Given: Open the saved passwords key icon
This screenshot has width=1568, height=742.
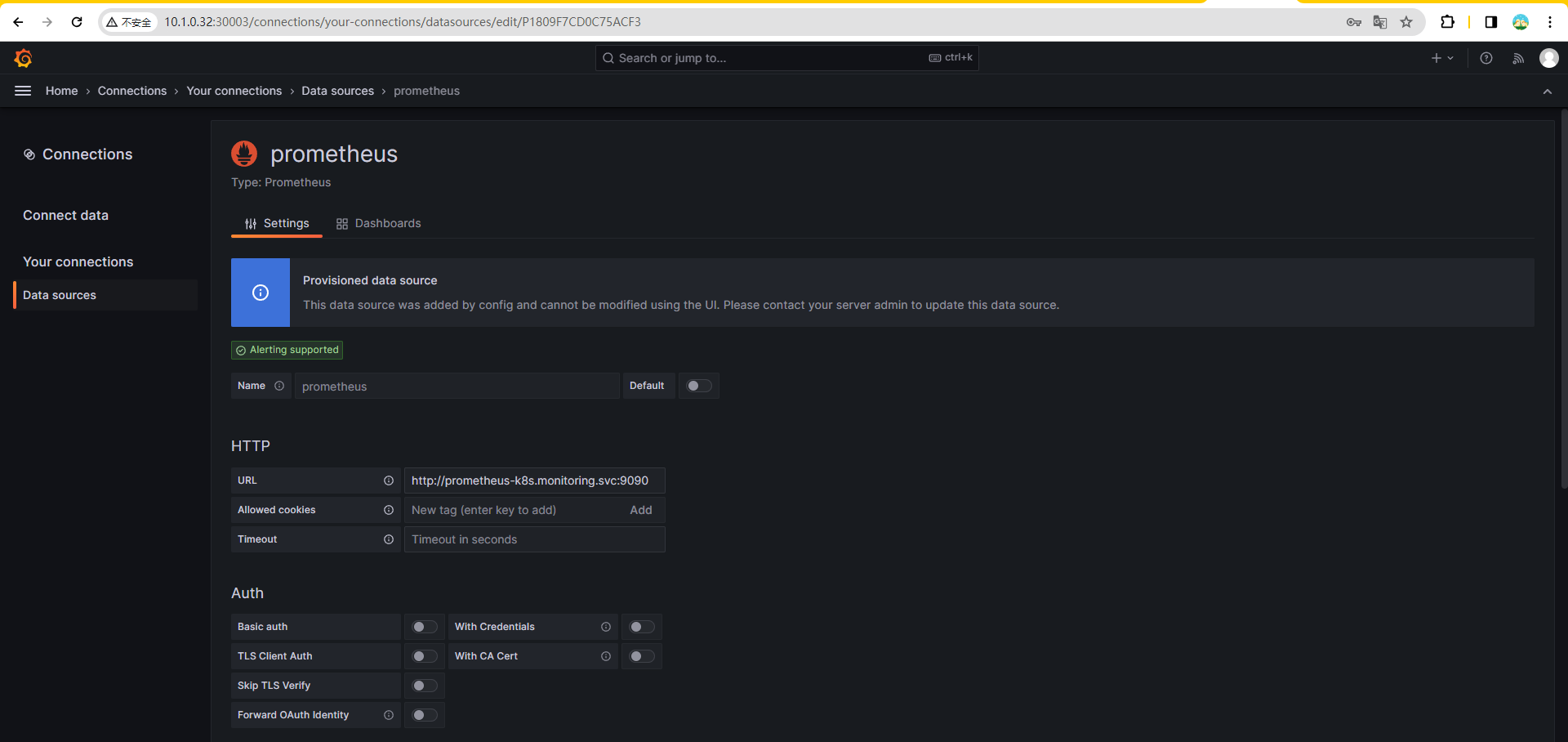Looking at the screenshot, I should tap(1354, 22).
